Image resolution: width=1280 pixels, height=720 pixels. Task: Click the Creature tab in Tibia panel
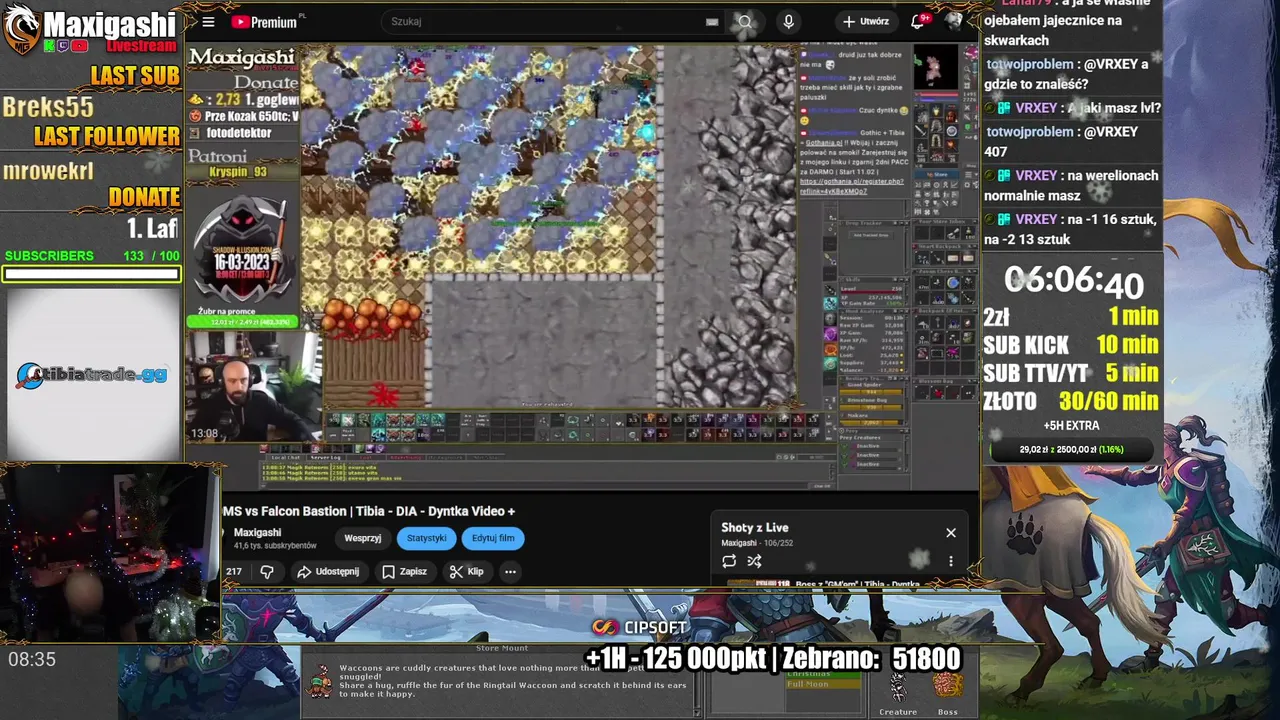898,712
